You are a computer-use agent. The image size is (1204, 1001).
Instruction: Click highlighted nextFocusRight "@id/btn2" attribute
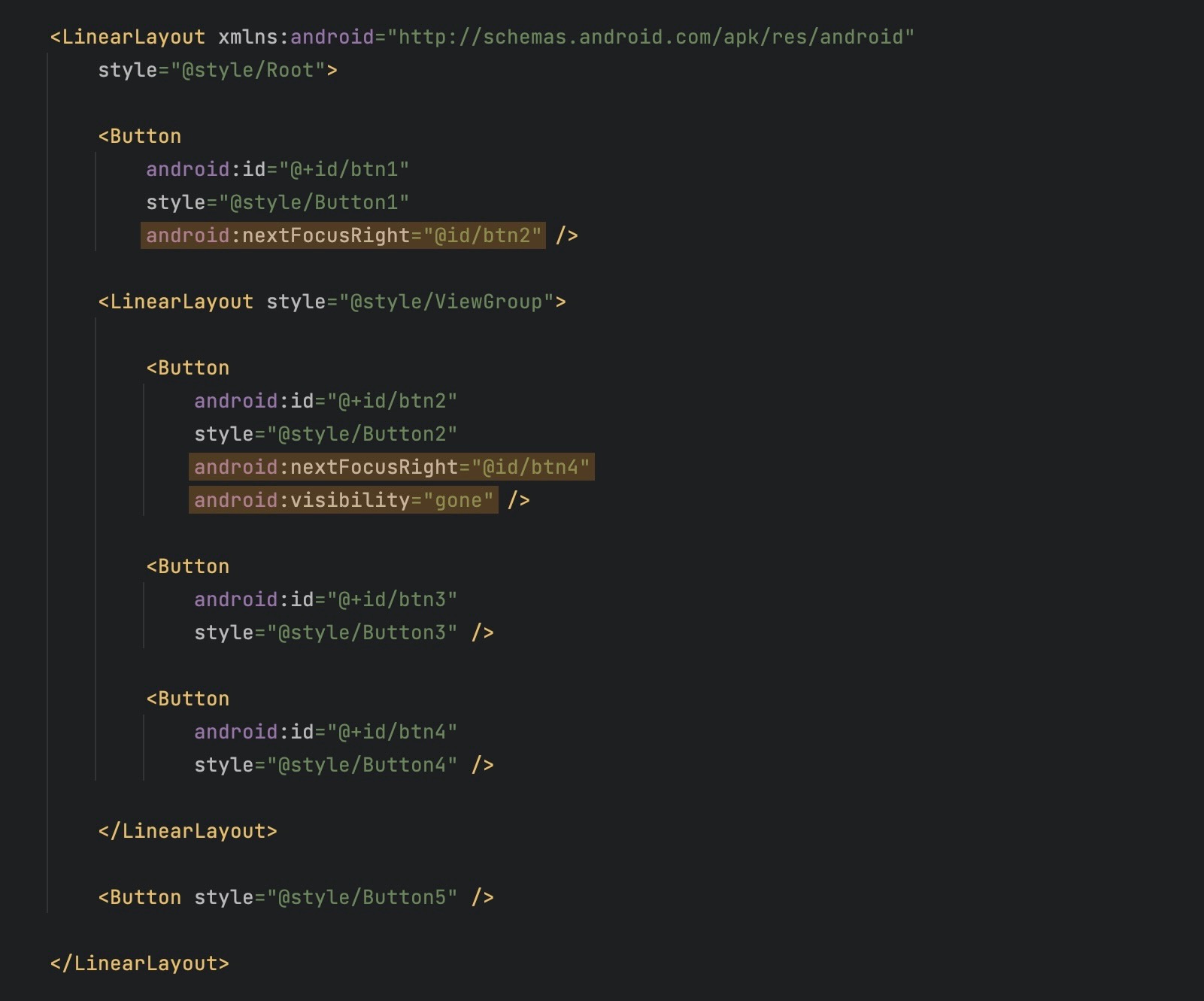[x=344, y=235]
